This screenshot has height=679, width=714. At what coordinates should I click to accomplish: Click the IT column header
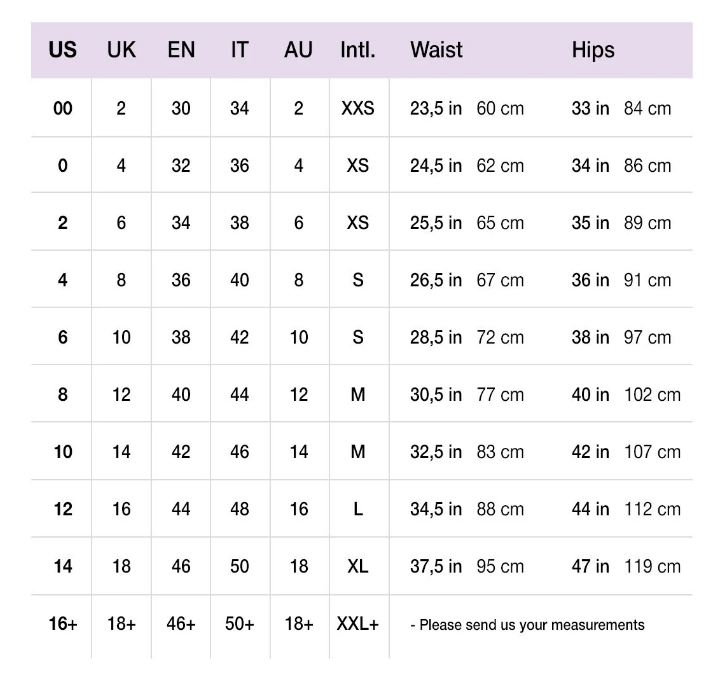(240, 50)
